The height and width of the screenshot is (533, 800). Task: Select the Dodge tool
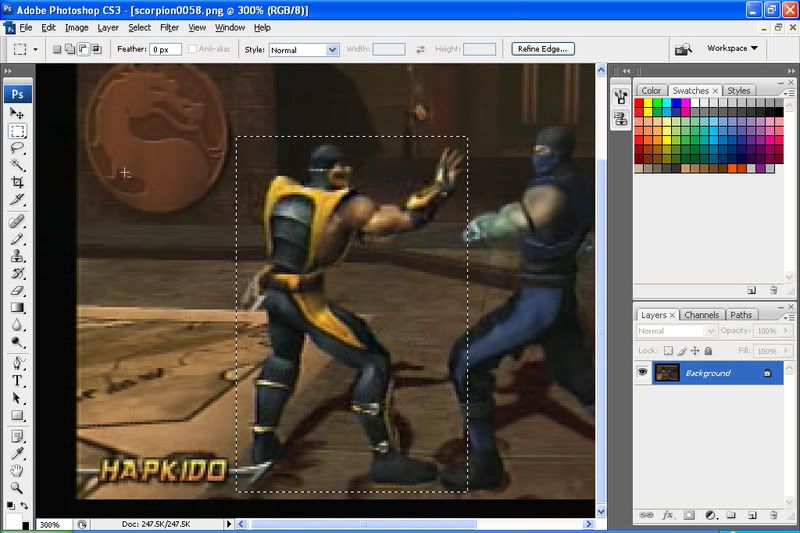click(17, 342)
